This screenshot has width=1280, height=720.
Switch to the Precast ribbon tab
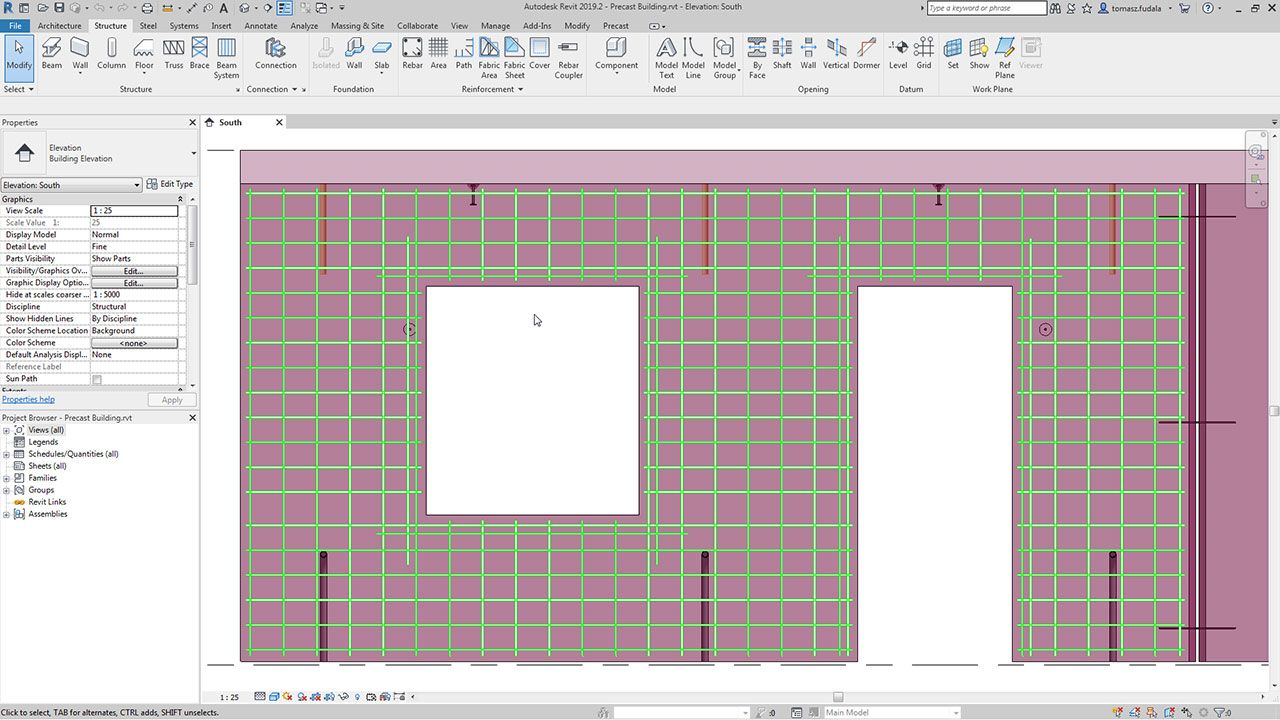(616, 26)
